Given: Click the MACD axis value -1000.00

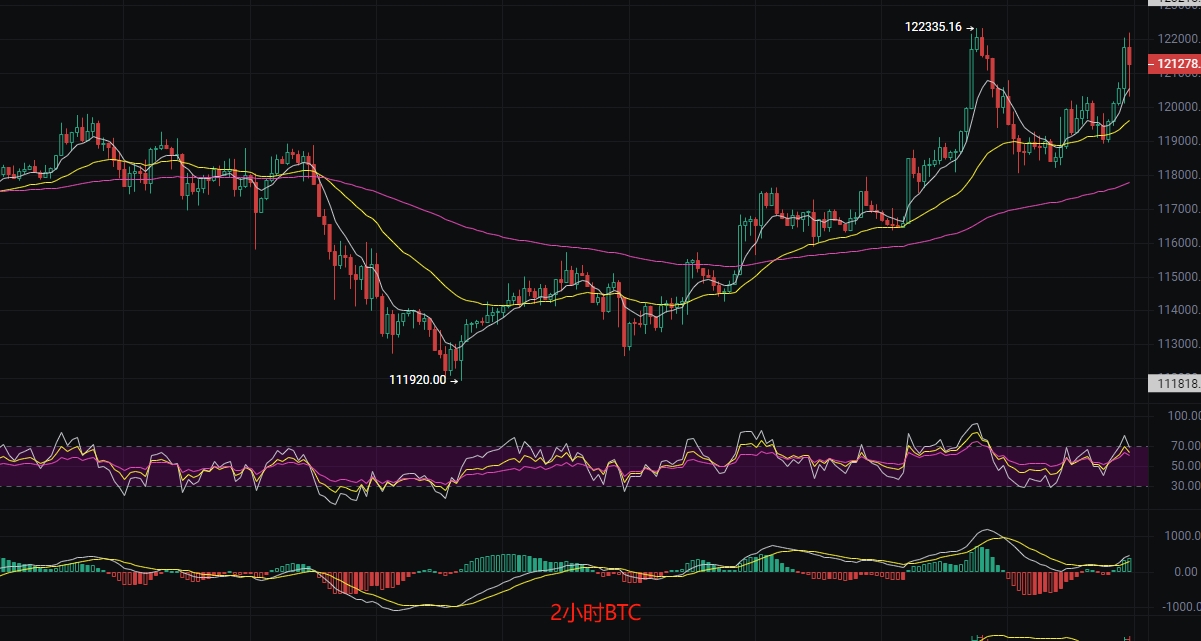Looking at the screenshot, I should point(1181,607).
